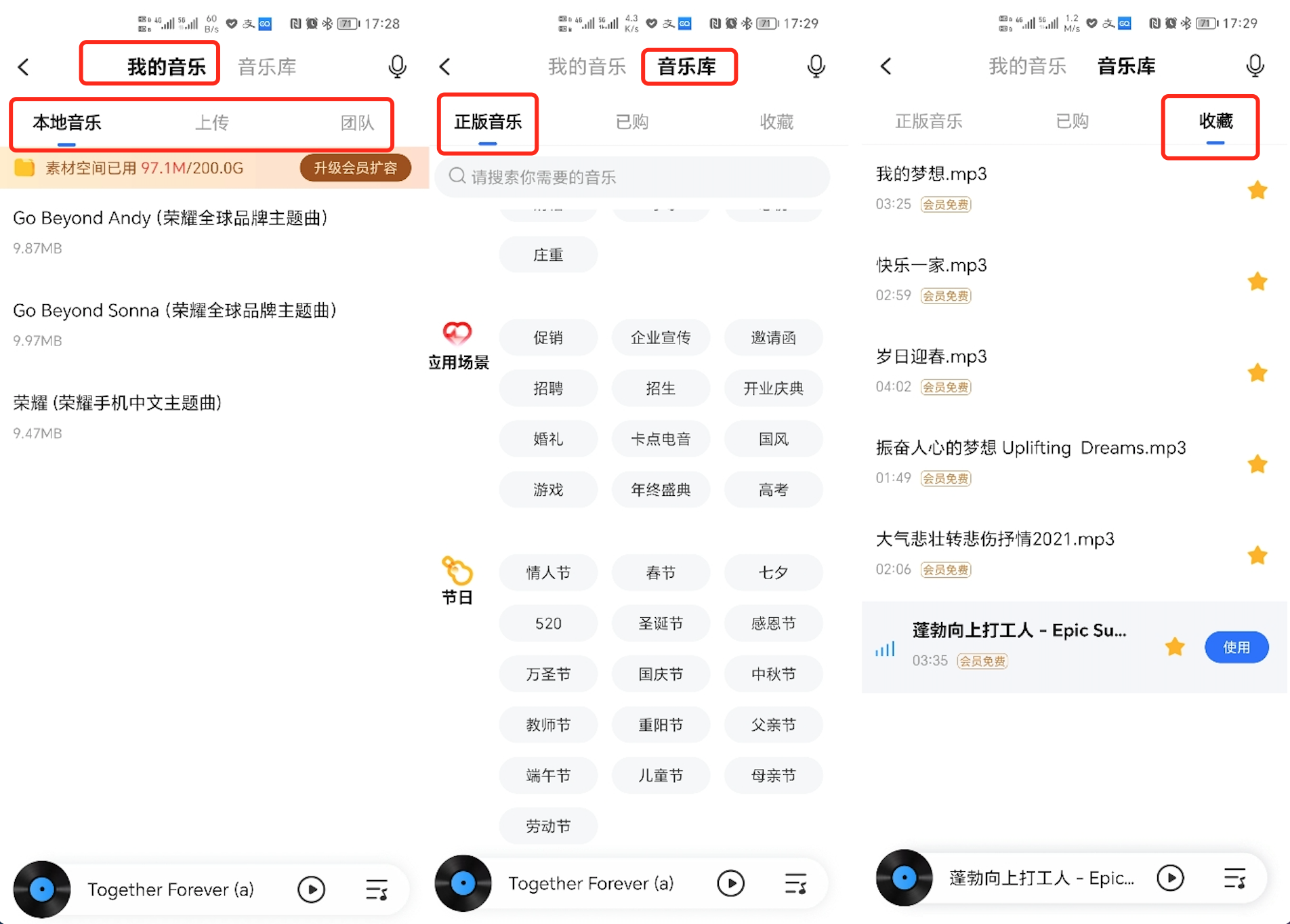Remove star from 蓬勃向上打工人 track
Viewport: 1290px width, 924px height.
[x=1175, y=647]
